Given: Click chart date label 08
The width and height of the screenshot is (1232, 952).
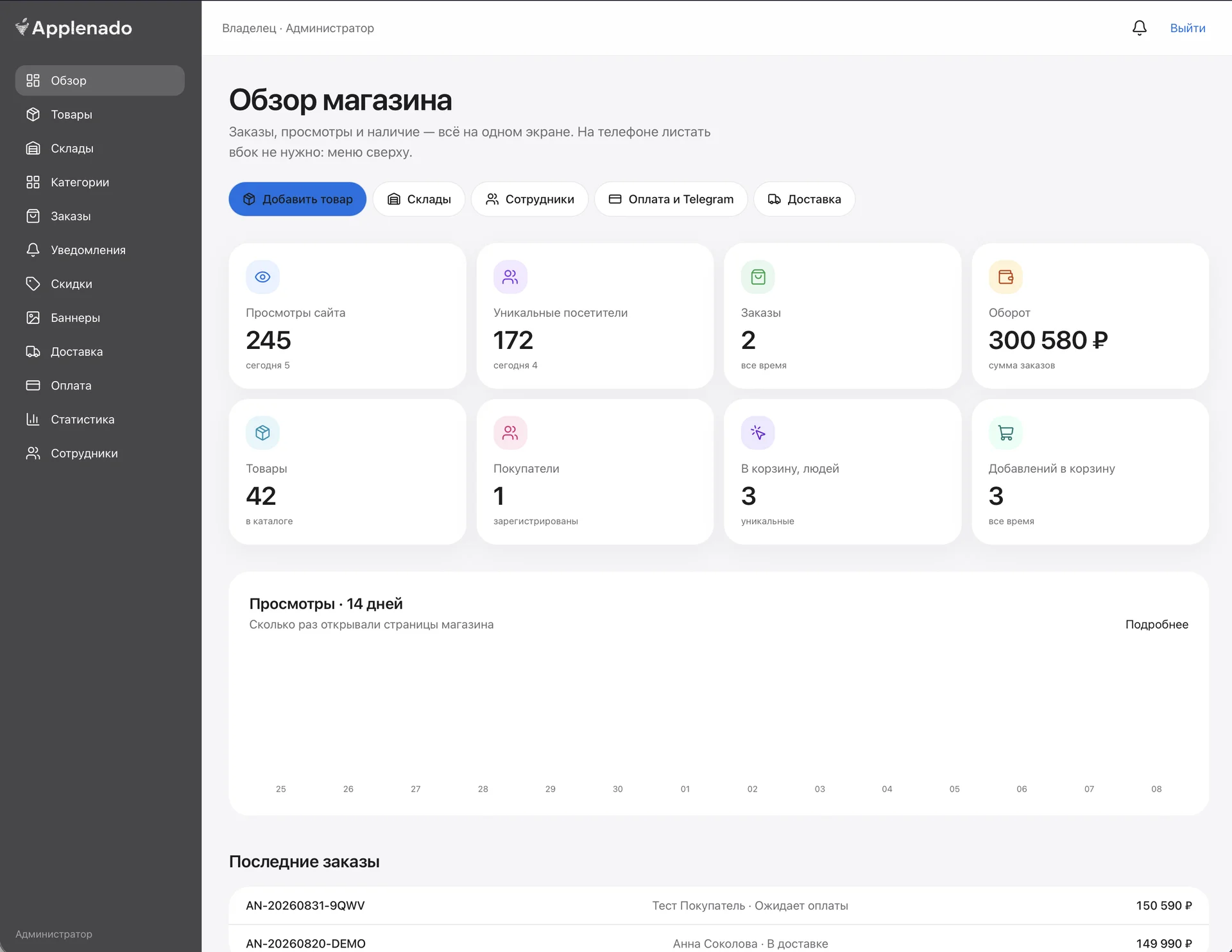Looking at the screenshot, I should point(1156,789).
